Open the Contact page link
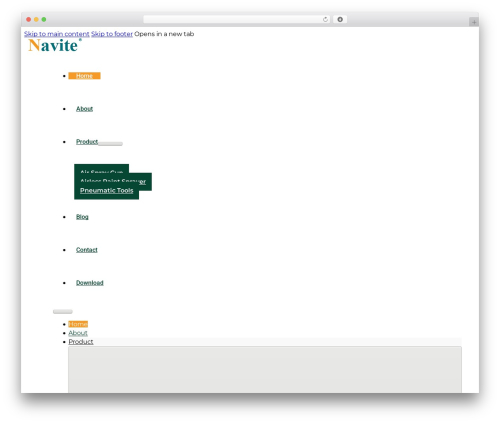 point(87,250)
